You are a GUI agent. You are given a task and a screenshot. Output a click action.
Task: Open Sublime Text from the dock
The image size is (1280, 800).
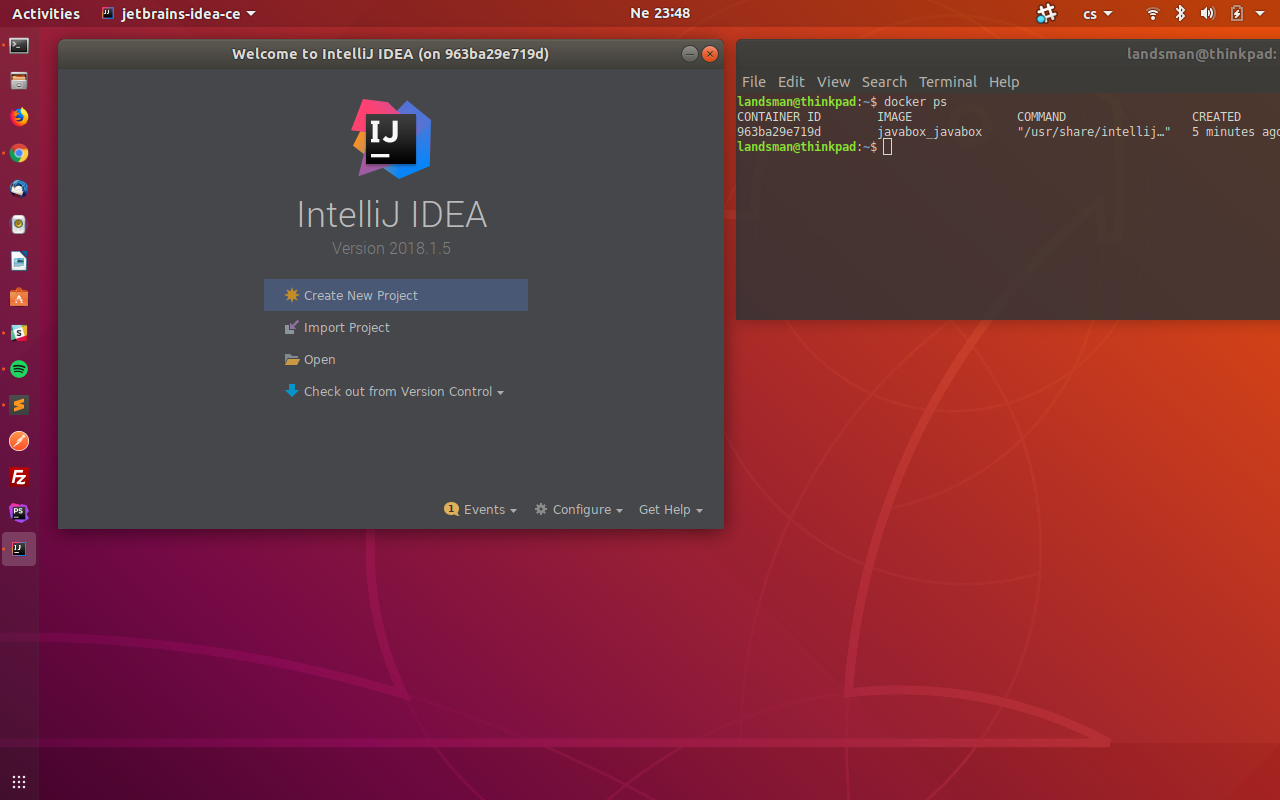[19, 405]
